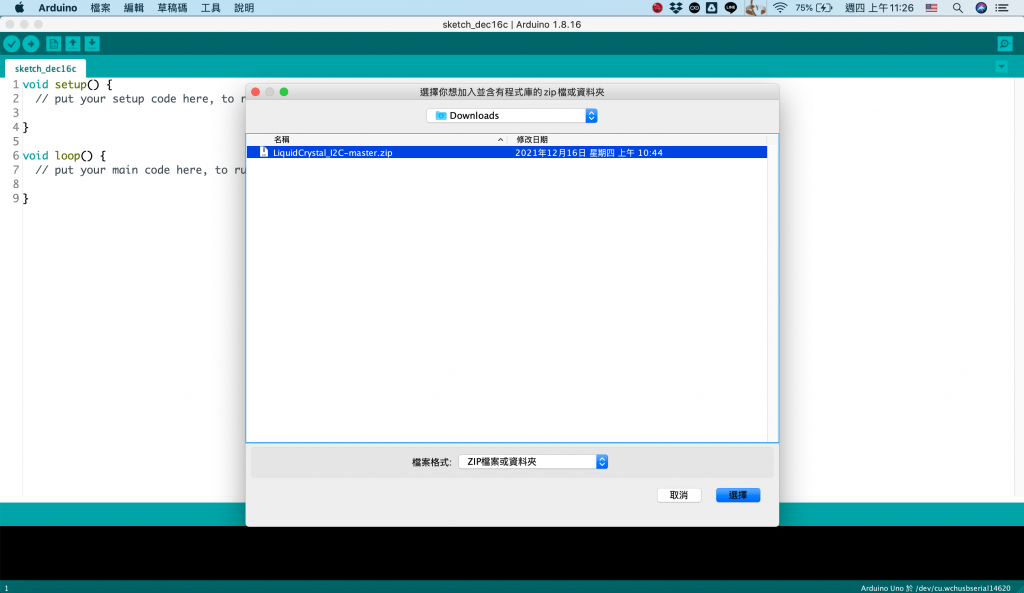Click the Google Drive menu bar icon
Screen dimensions: 1024x593
click(712, 8)
